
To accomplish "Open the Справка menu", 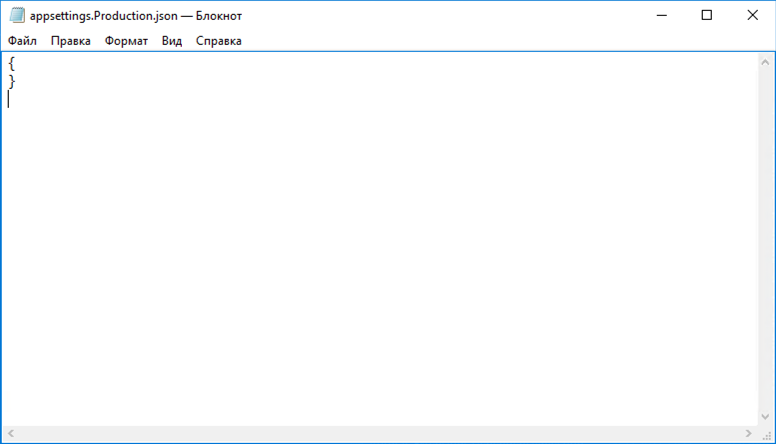I will click(x=219, y=41).
